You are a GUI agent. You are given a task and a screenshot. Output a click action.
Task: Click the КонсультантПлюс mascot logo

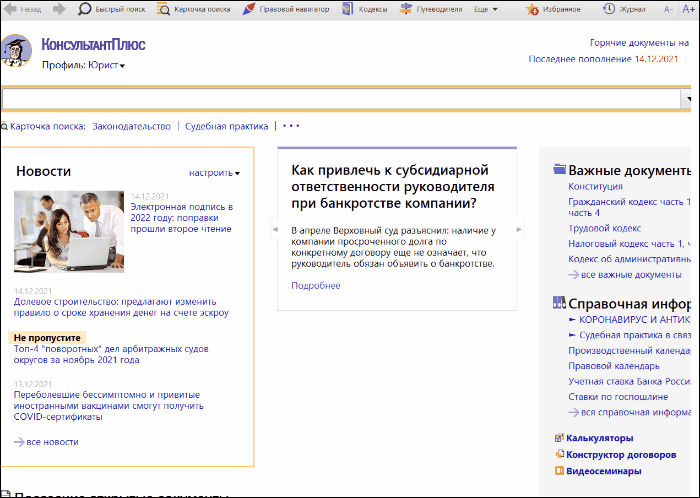(16, 51)
